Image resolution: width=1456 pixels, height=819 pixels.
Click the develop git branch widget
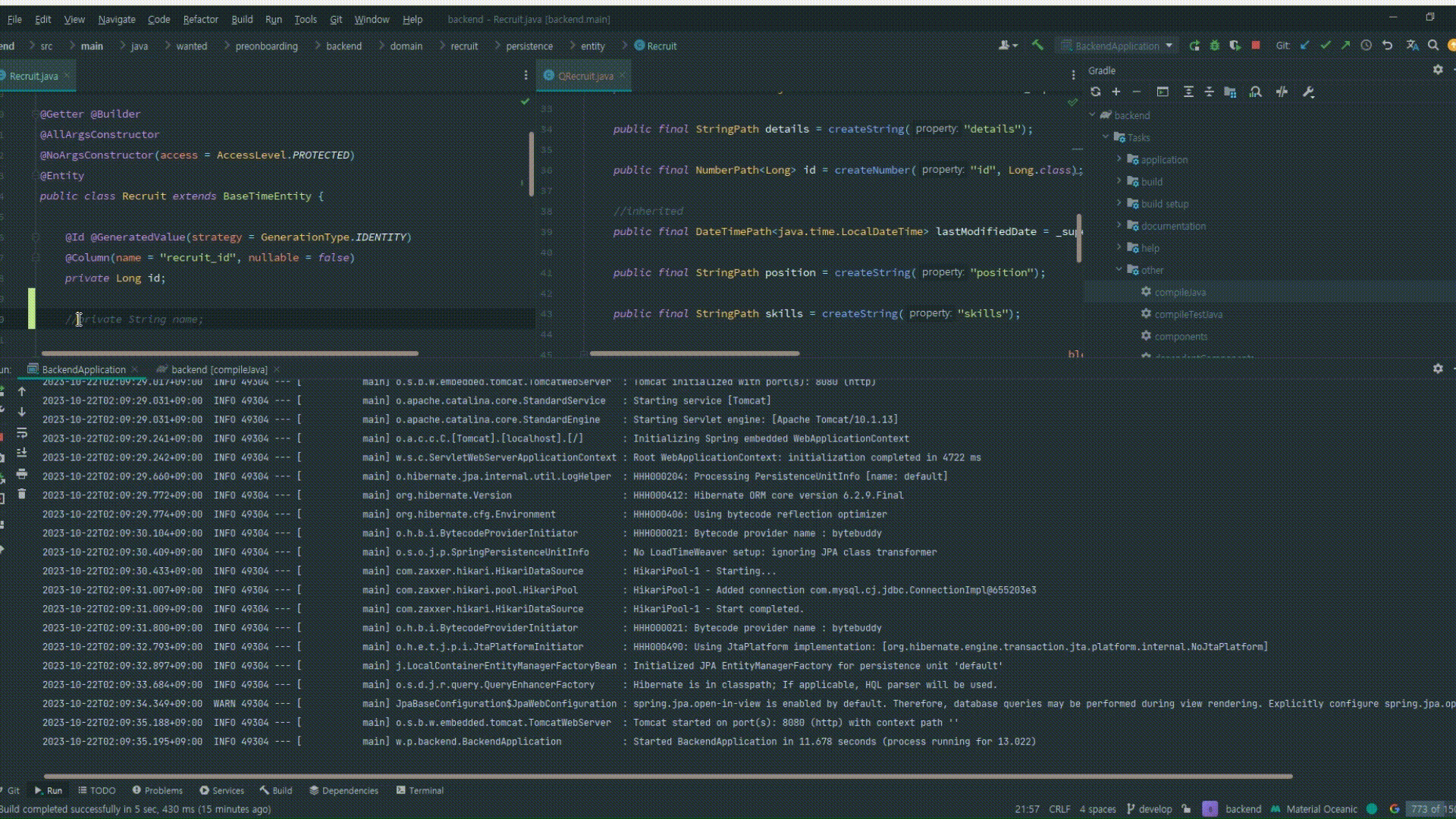point(1150,809)
